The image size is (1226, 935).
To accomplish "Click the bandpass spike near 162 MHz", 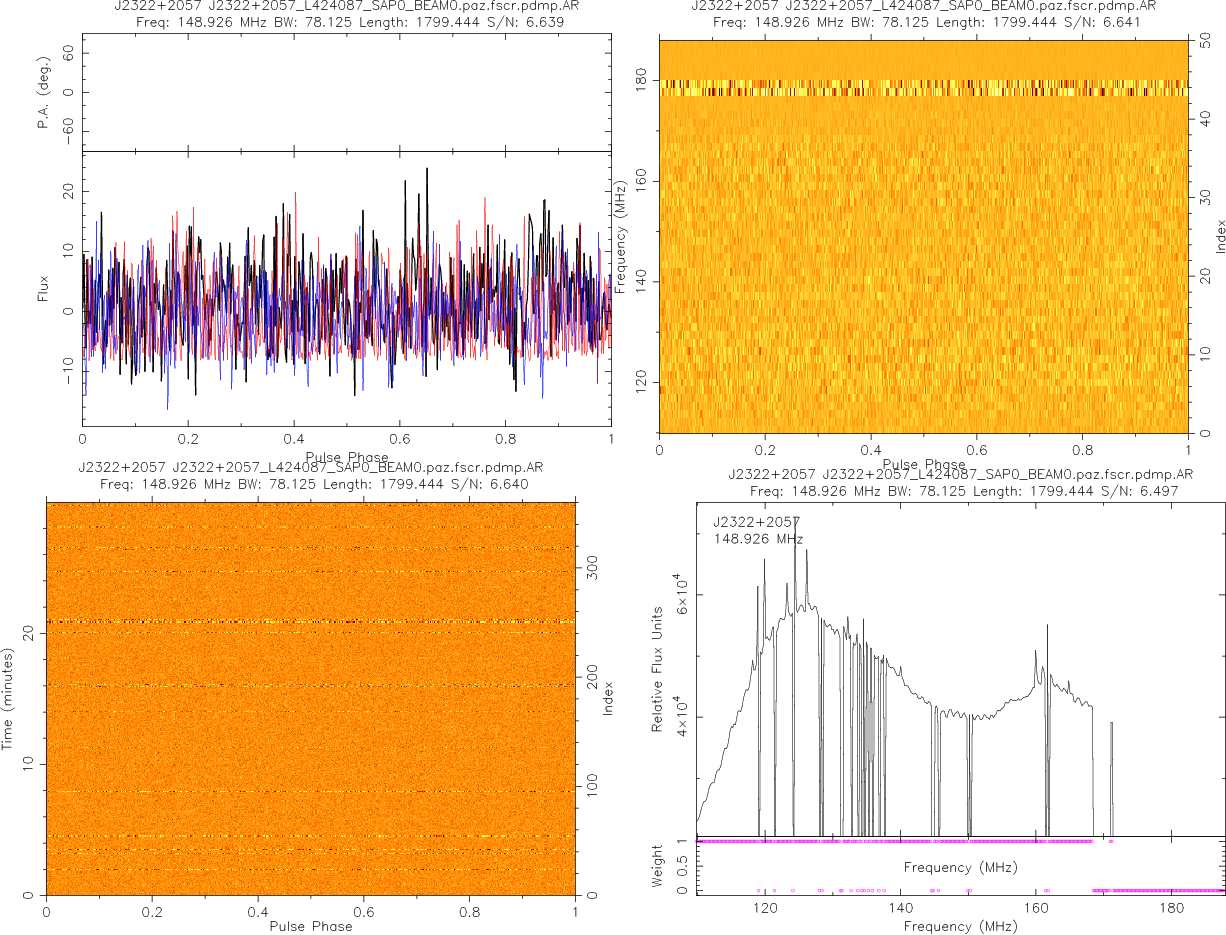I will coord(1047,630).
